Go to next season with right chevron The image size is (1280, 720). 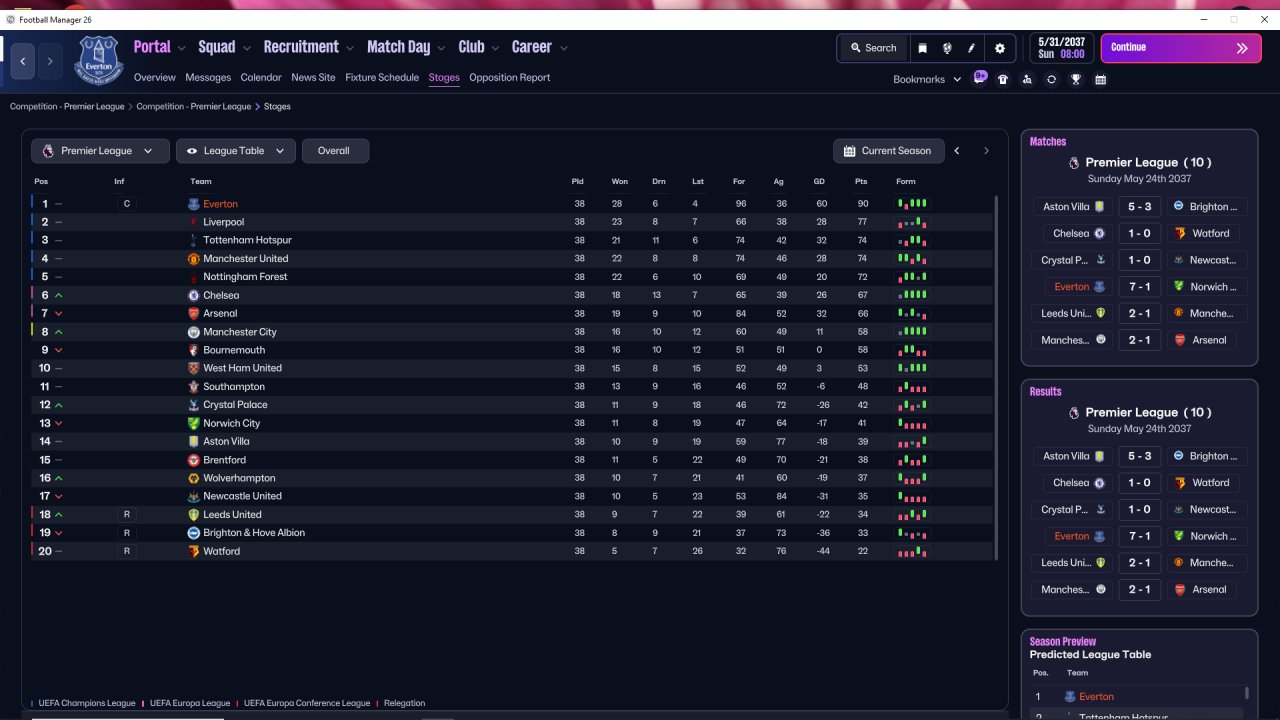click(986, 151)
